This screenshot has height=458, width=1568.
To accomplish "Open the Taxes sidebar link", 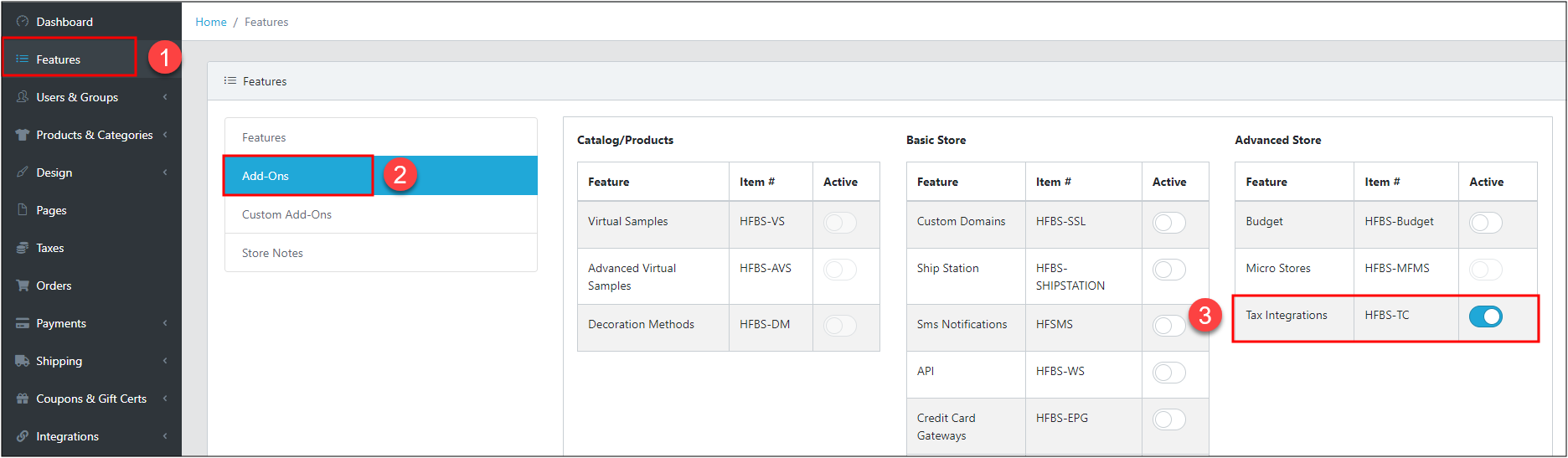I will [x=50, y=248].
